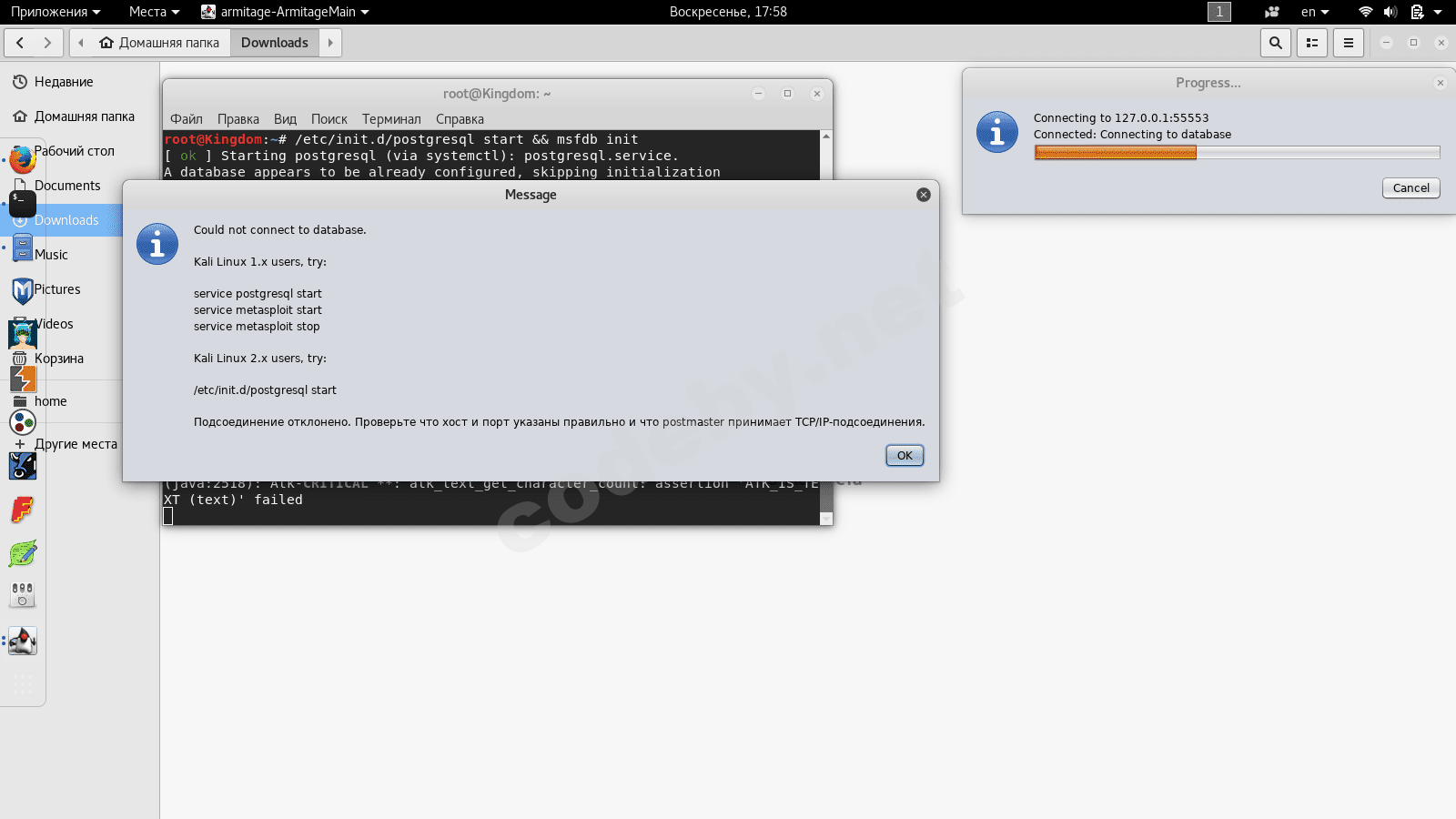
Task: Open the Wi-Fi indicator in top bar
Action: coord(1365,12)
